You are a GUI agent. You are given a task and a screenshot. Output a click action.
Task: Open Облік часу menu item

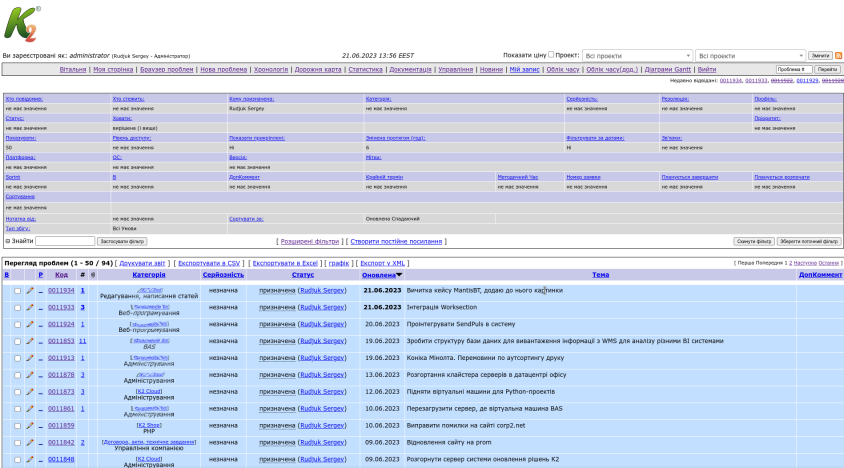(562, 69)
